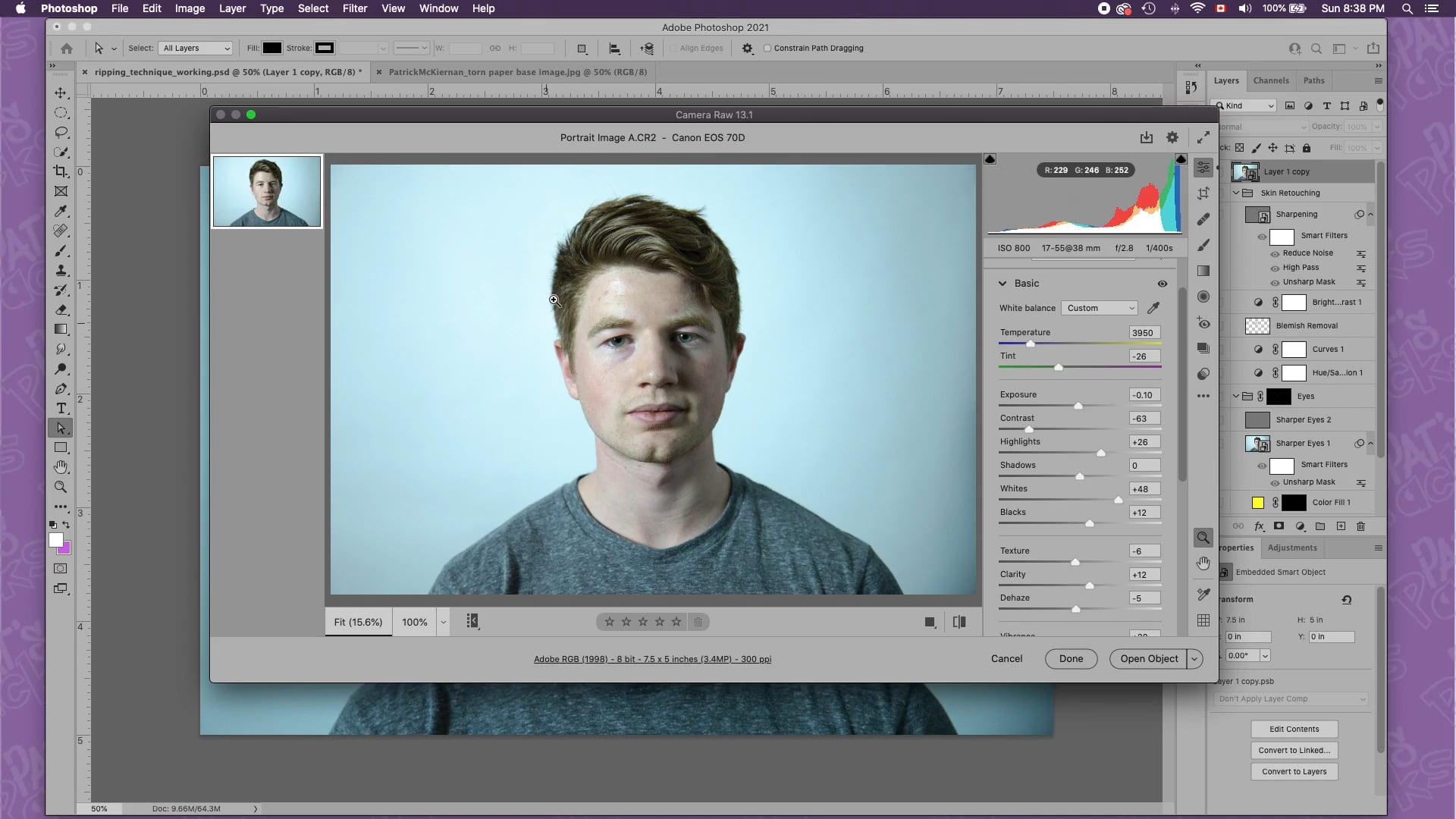1456x819 pixels.
Task: Toggle Smart Filters visibility under Sharpening
Action: pyautogui.click(x=1262, y=237)
